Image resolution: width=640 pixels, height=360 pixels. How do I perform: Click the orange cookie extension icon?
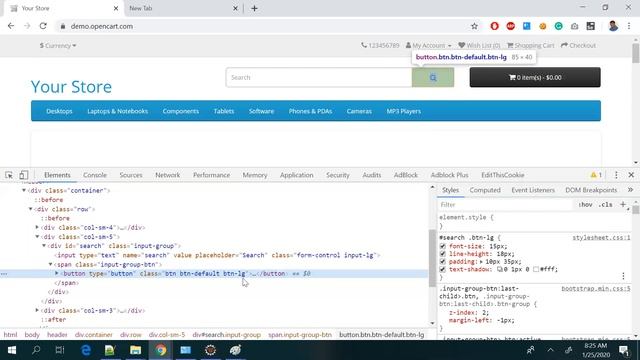click(542, 26)
